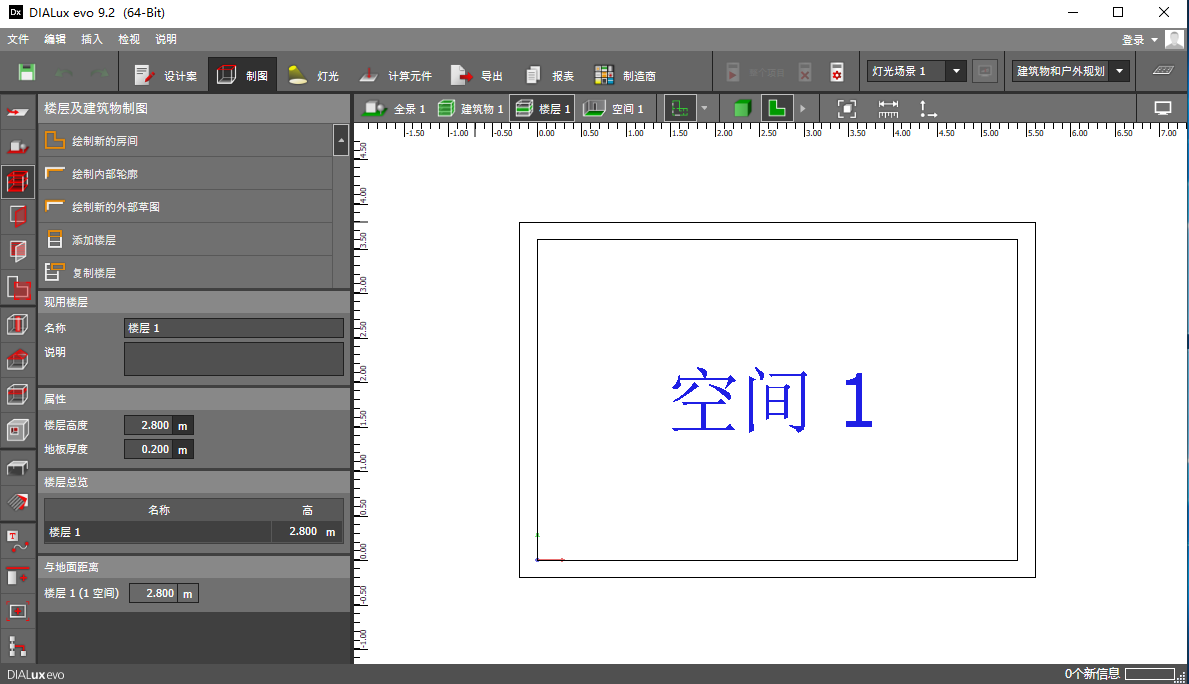The width and height of the screenshot is (1189, 684).
Task: Select the building opening door sidebar tool
Action: coord(18,216)
